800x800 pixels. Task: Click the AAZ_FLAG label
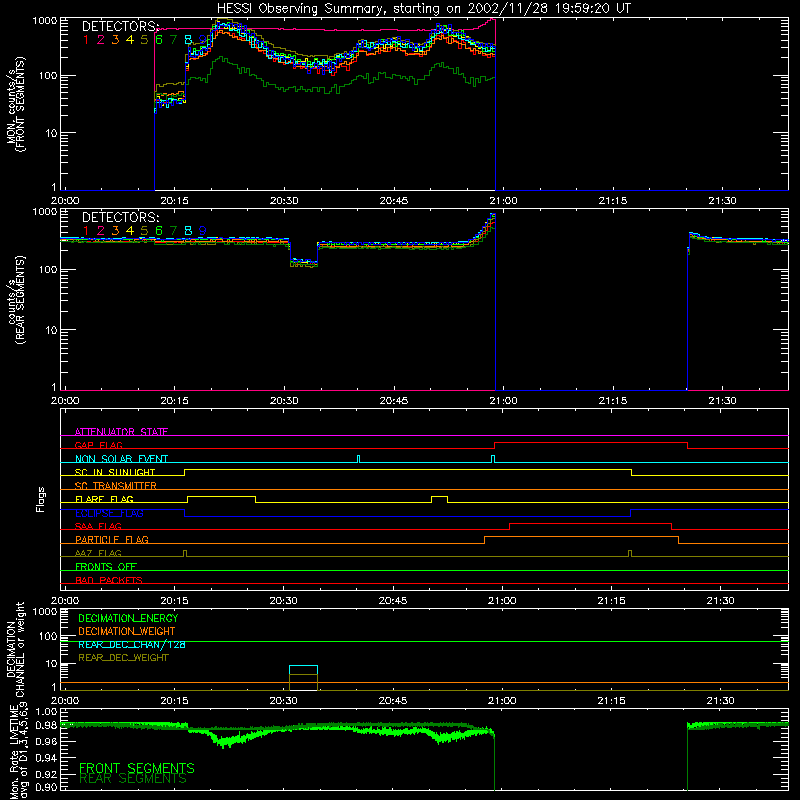coord(98,553)
